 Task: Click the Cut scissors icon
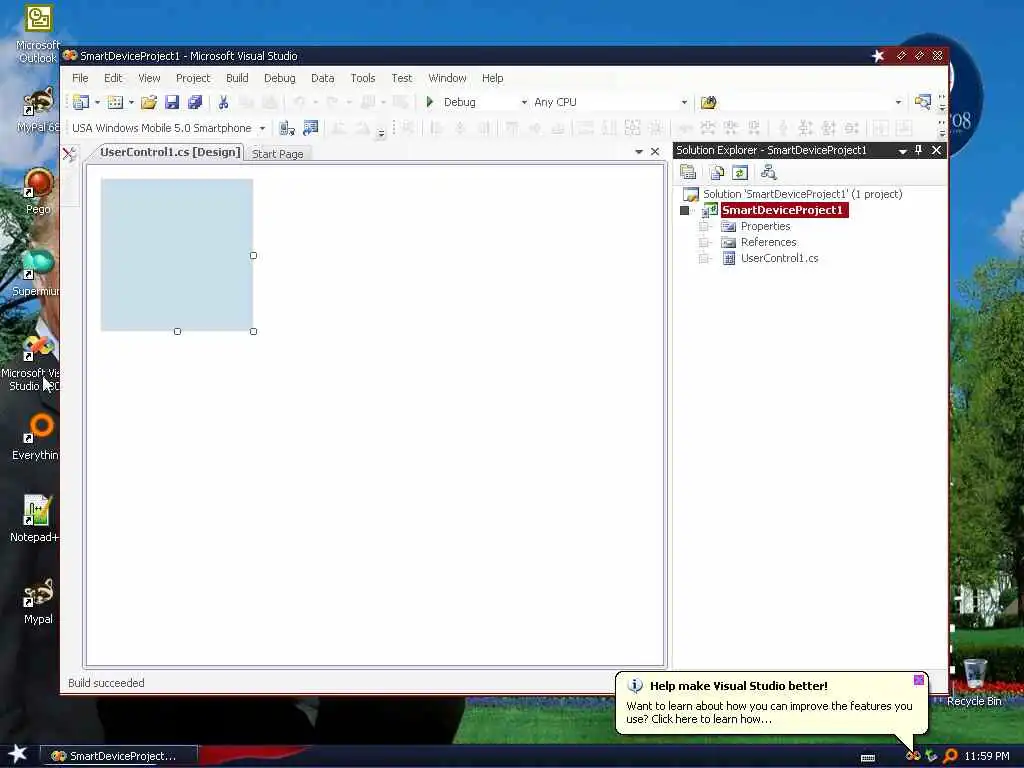click(223, 102)
